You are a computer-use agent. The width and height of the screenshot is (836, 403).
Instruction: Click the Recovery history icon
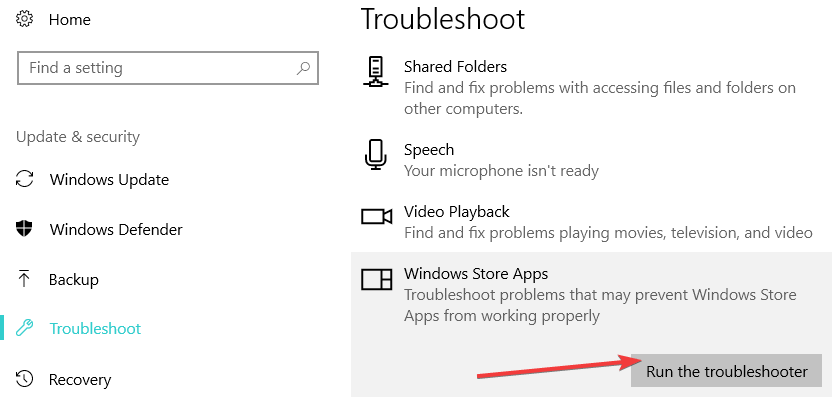coord(25,379)
